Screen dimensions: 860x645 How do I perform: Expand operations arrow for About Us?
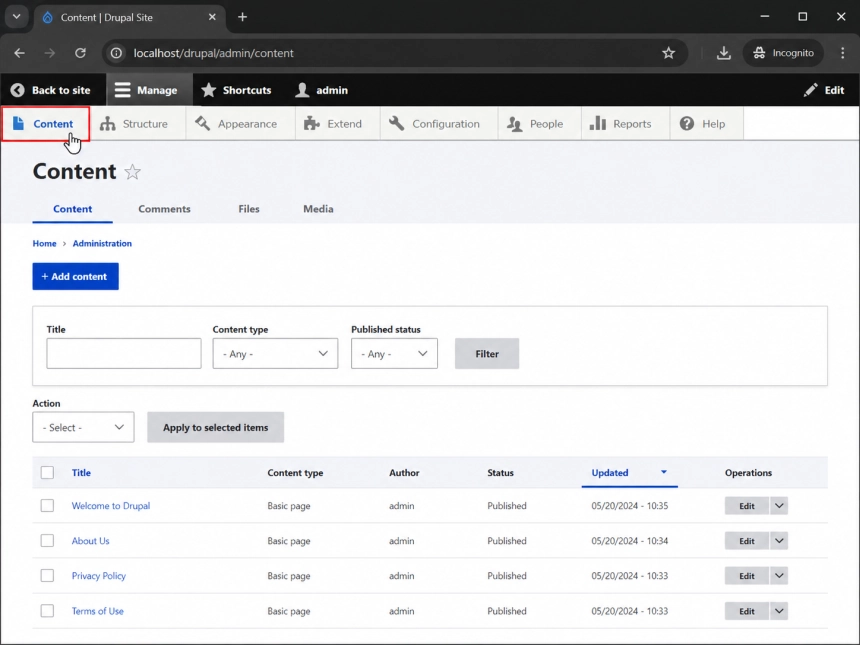[779, 541]
